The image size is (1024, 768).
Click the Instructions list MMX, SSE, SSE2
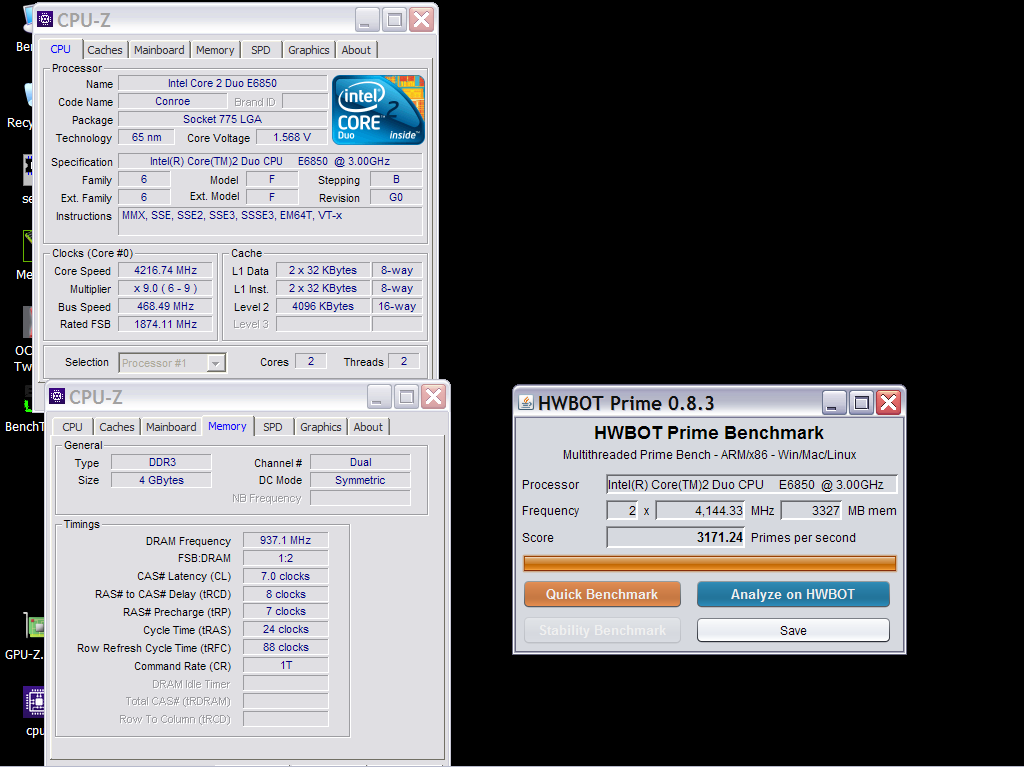pos(270,221)
